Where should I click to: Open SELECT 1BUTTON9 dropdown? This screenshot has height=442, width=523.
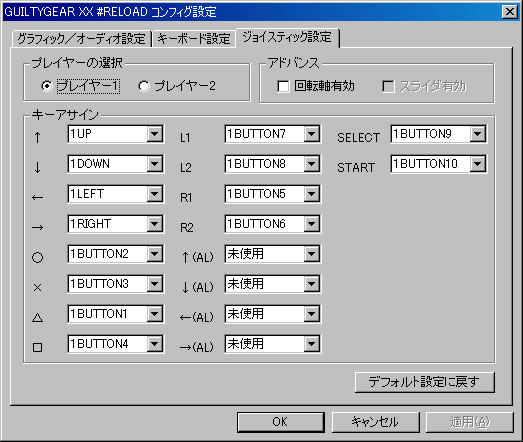pyautogui.click(x=439, y=134)
